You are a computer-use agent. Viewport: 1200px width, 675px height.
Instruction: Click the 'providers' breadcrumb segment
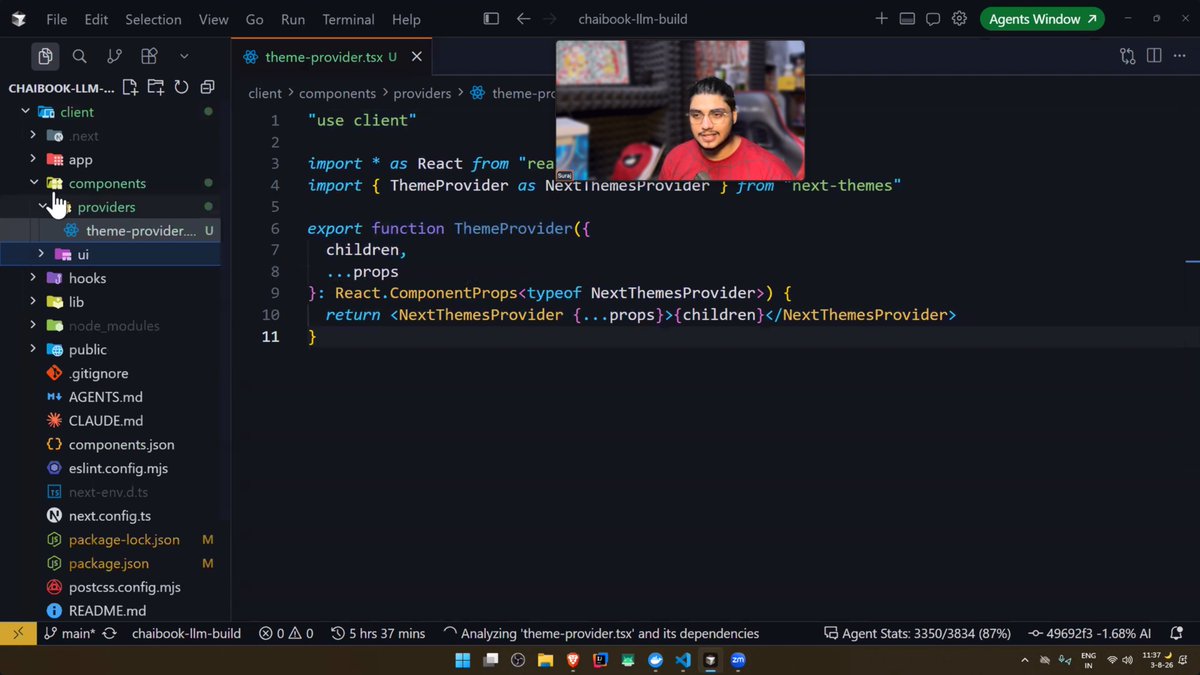pos(422,93)
